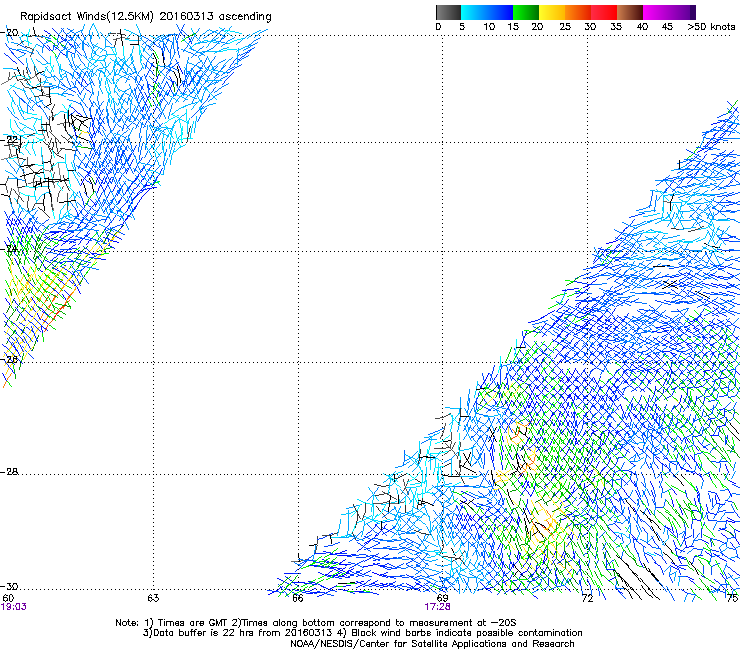Click the longitude label '63'
This screenshot has height=650, width=740.
tap(153, 598)
